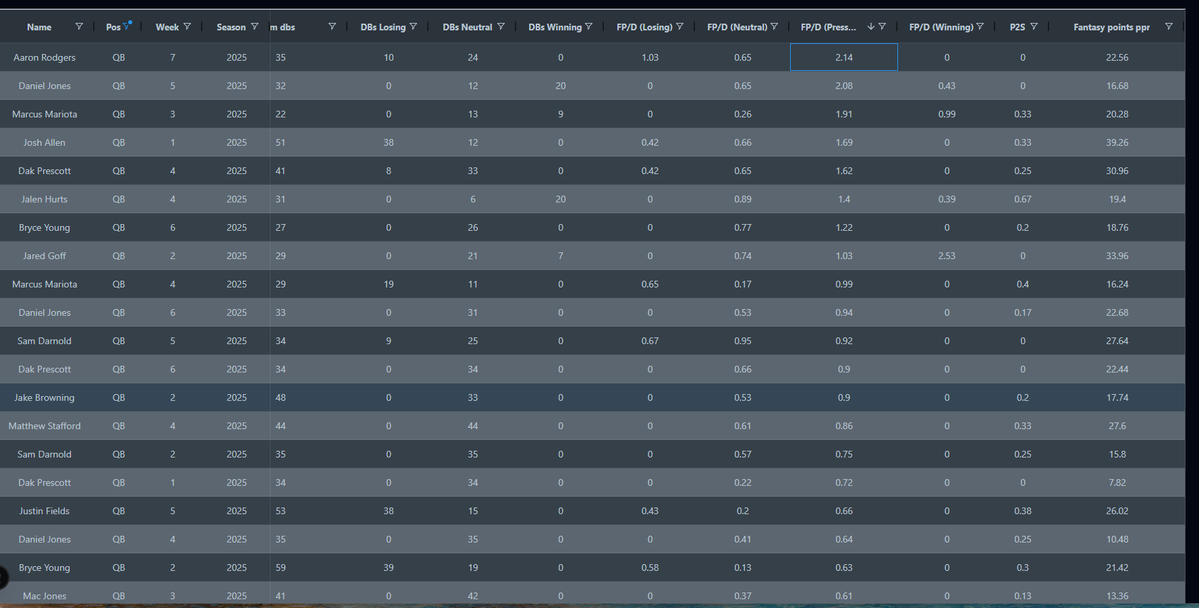Screen dimensions: 1199x608
Task: Sort by the DBs Losing header
Action: (x=383, y=28)
